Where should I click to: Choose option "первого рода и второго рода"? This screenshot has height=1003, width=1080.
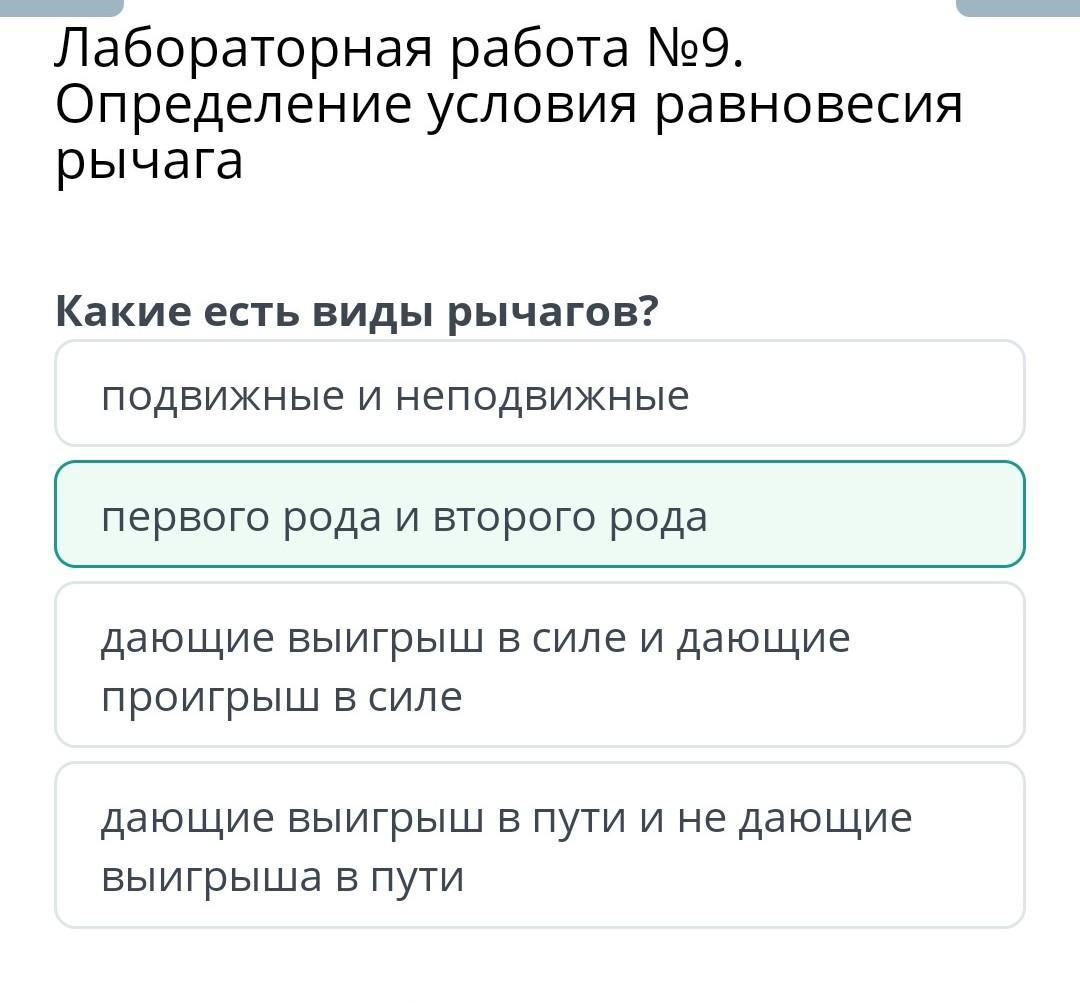coord(540,514)
